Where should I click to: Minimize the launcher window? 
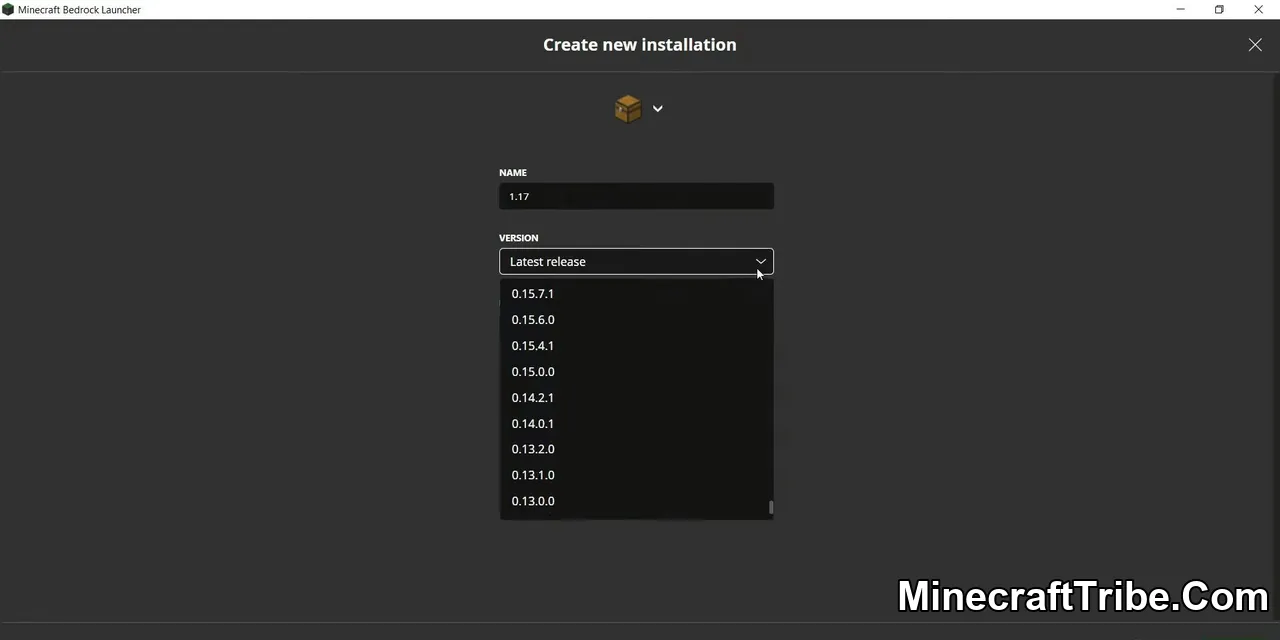coord(1180,9)
